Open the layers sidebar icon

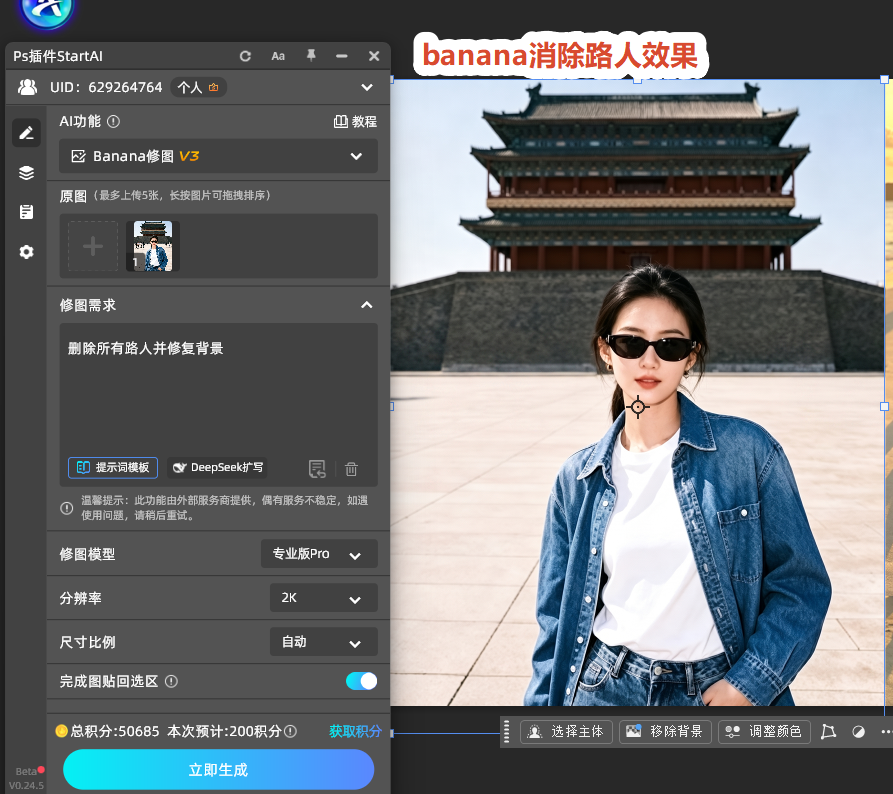[x=26, y=173]
